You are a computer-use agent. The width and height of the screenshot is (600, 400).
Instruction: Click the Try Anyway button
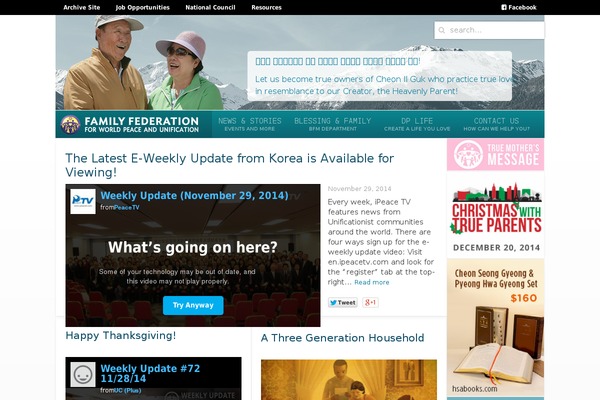(193, 305)
